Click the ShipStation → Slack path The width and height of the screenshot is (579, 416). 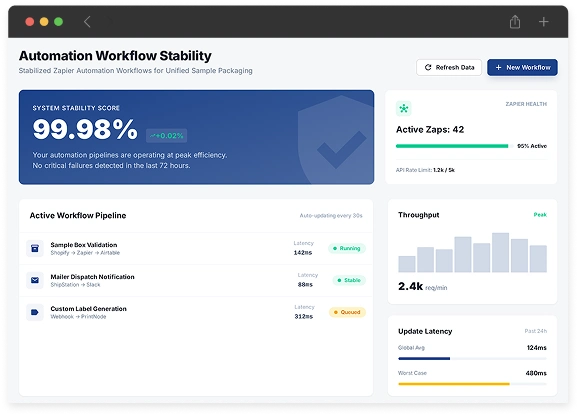point(75,285)
